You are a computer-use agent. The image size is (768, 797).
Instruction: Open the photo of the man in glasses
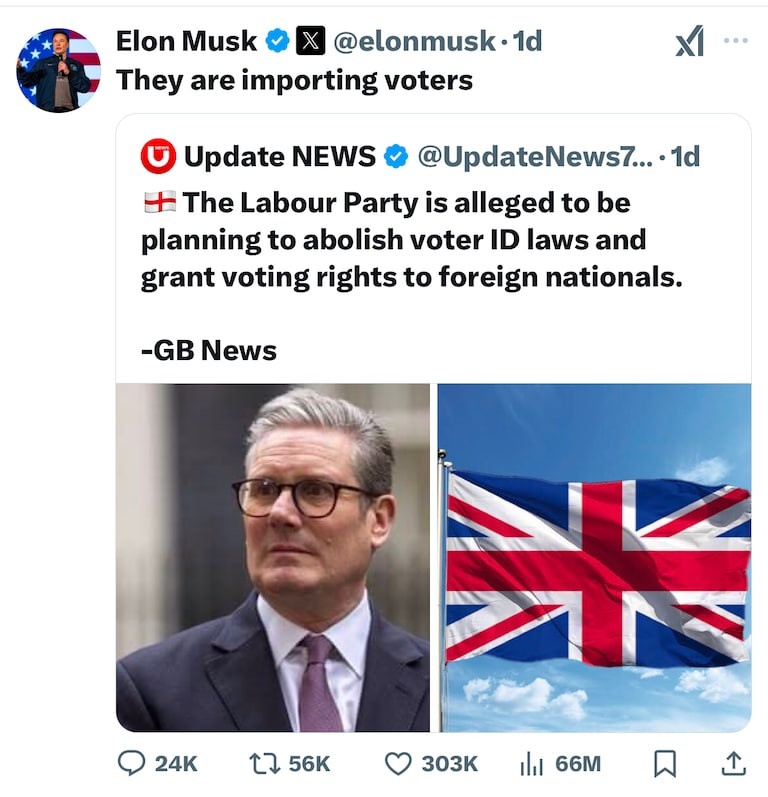273,557
